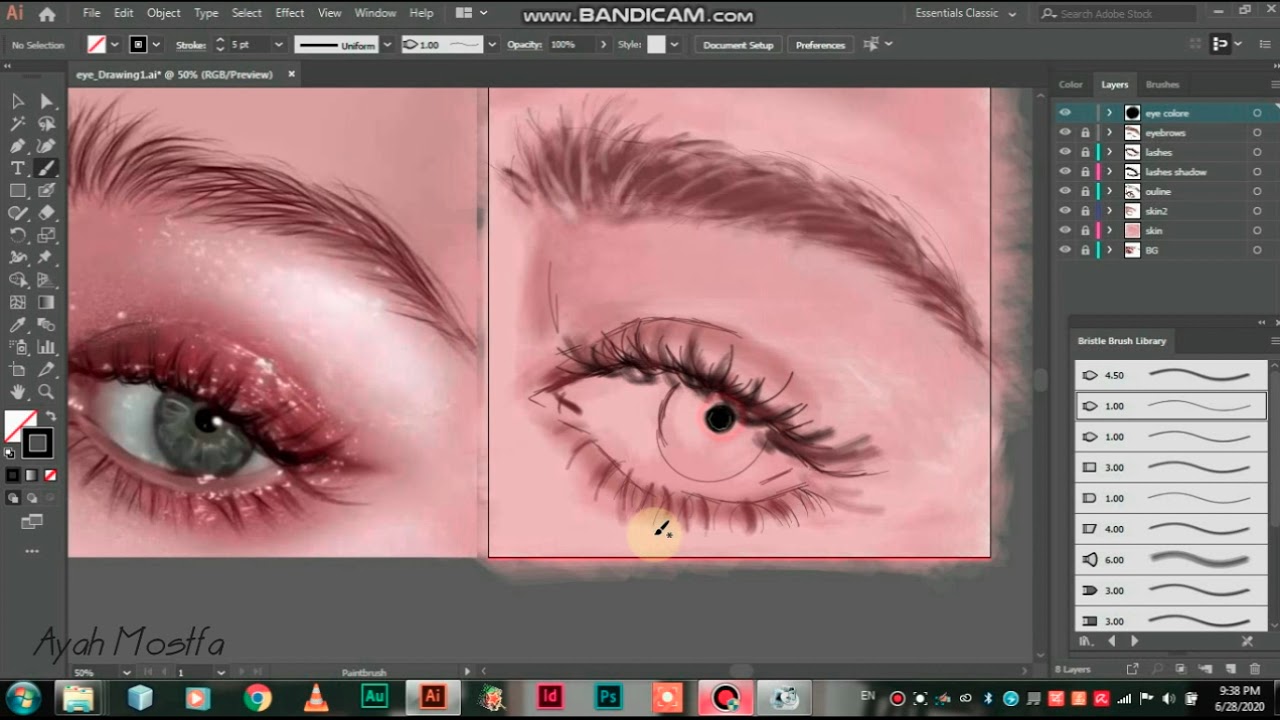Open the Effect menu
Screen dimensions: 1280x720
289,13
